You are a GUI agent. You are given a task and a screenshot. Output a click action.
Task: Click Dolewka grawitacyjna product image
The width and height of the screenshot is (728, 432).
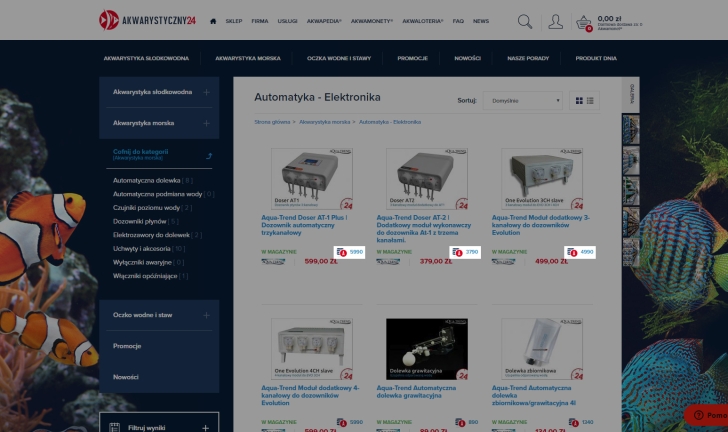[427, 349]
